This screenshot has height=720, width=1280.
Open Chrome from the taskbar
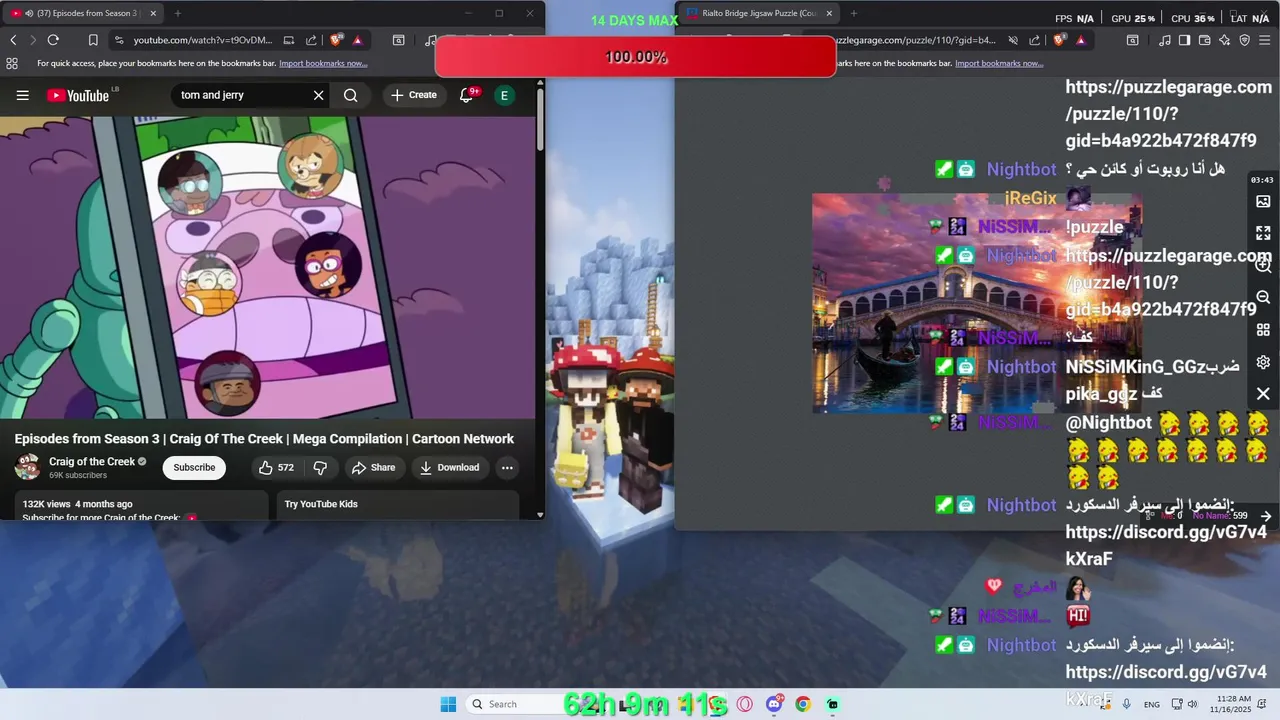803,704
